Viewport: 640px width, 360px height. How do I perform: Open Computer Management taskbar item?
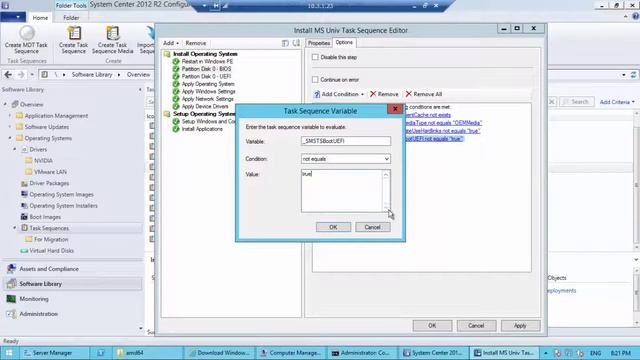[x=291, y=353]
